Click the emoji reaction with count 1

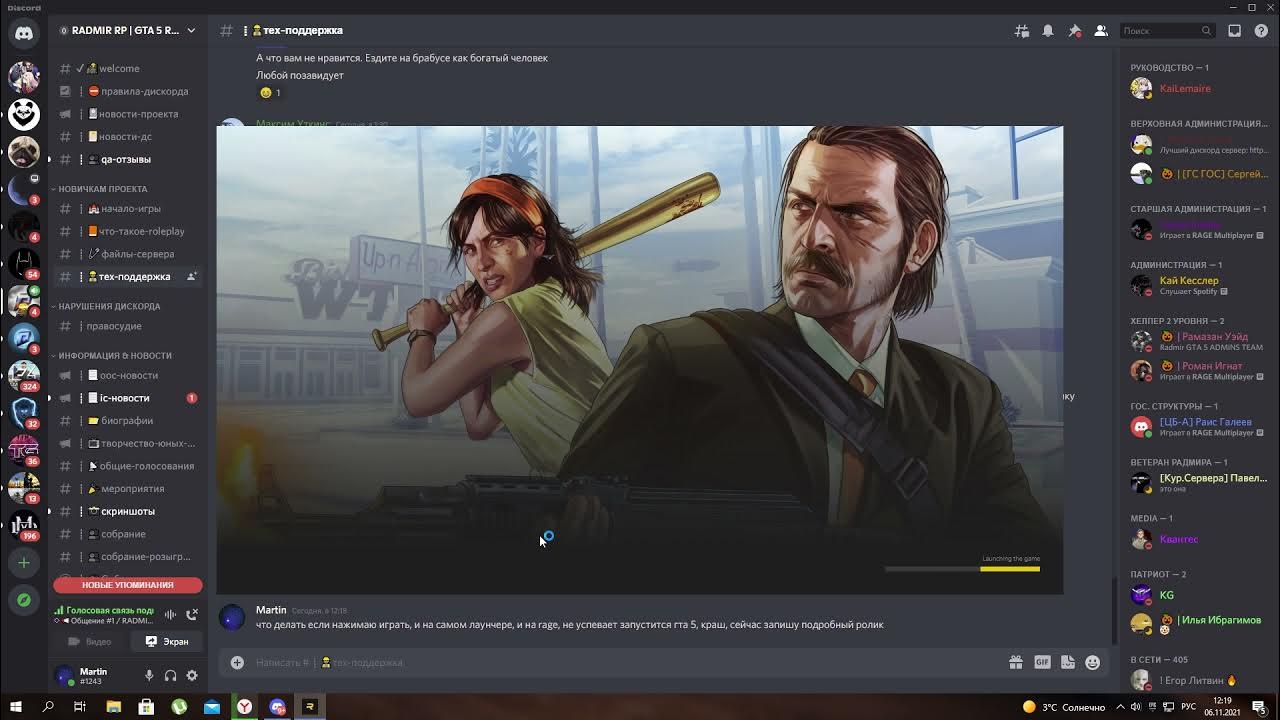point(270,93)
